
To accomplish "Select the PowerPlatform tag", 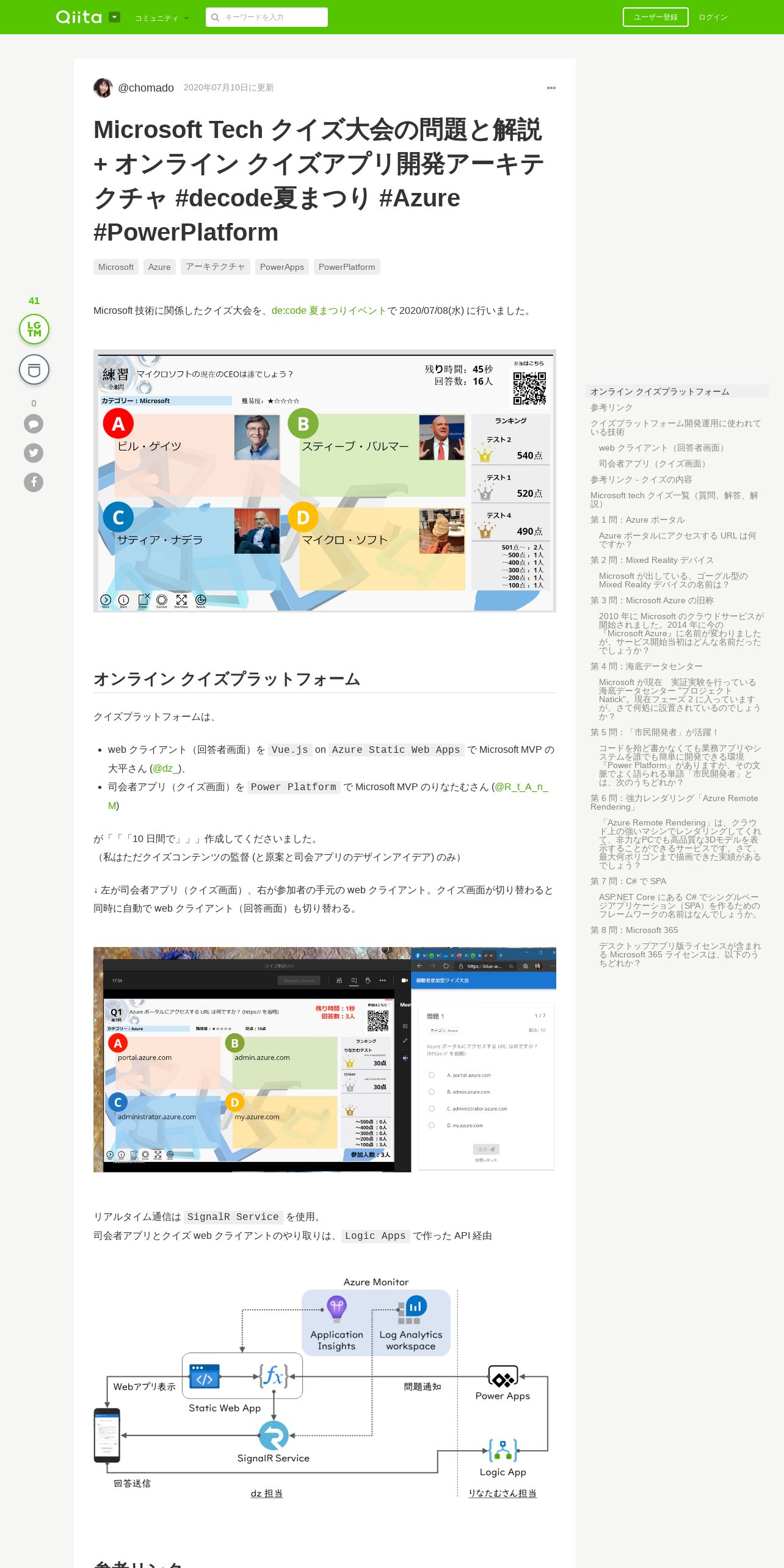I will pyautogui.click(x=347, y=267).
